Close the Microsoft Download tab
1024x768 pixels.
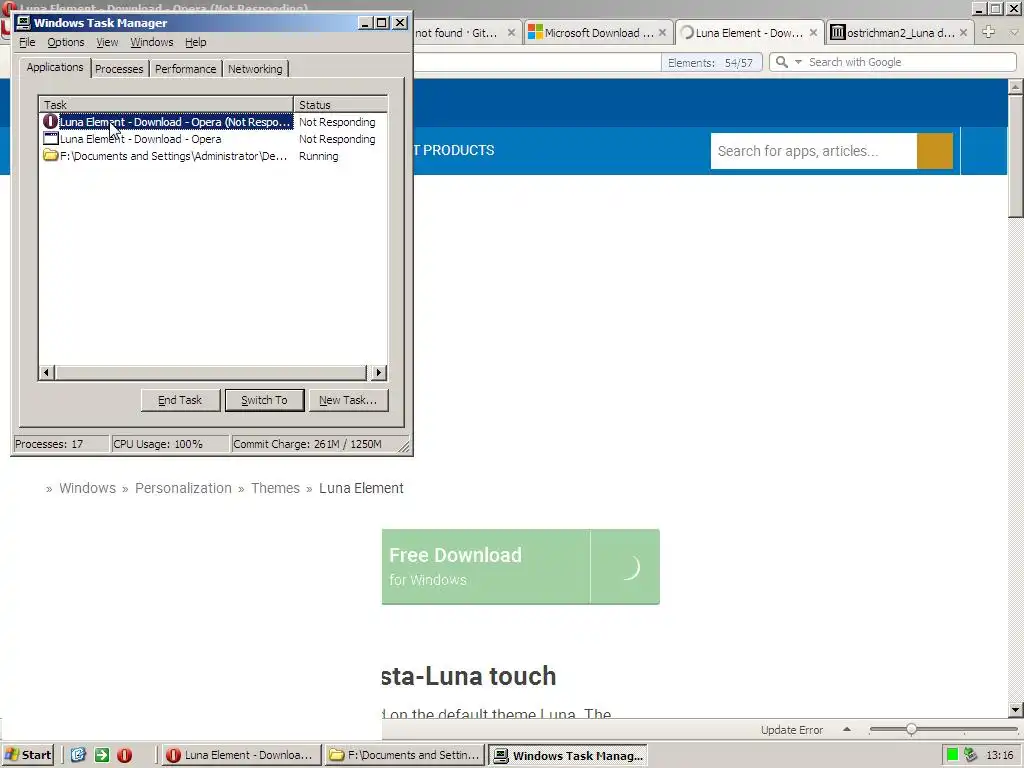tap(662, 33)
